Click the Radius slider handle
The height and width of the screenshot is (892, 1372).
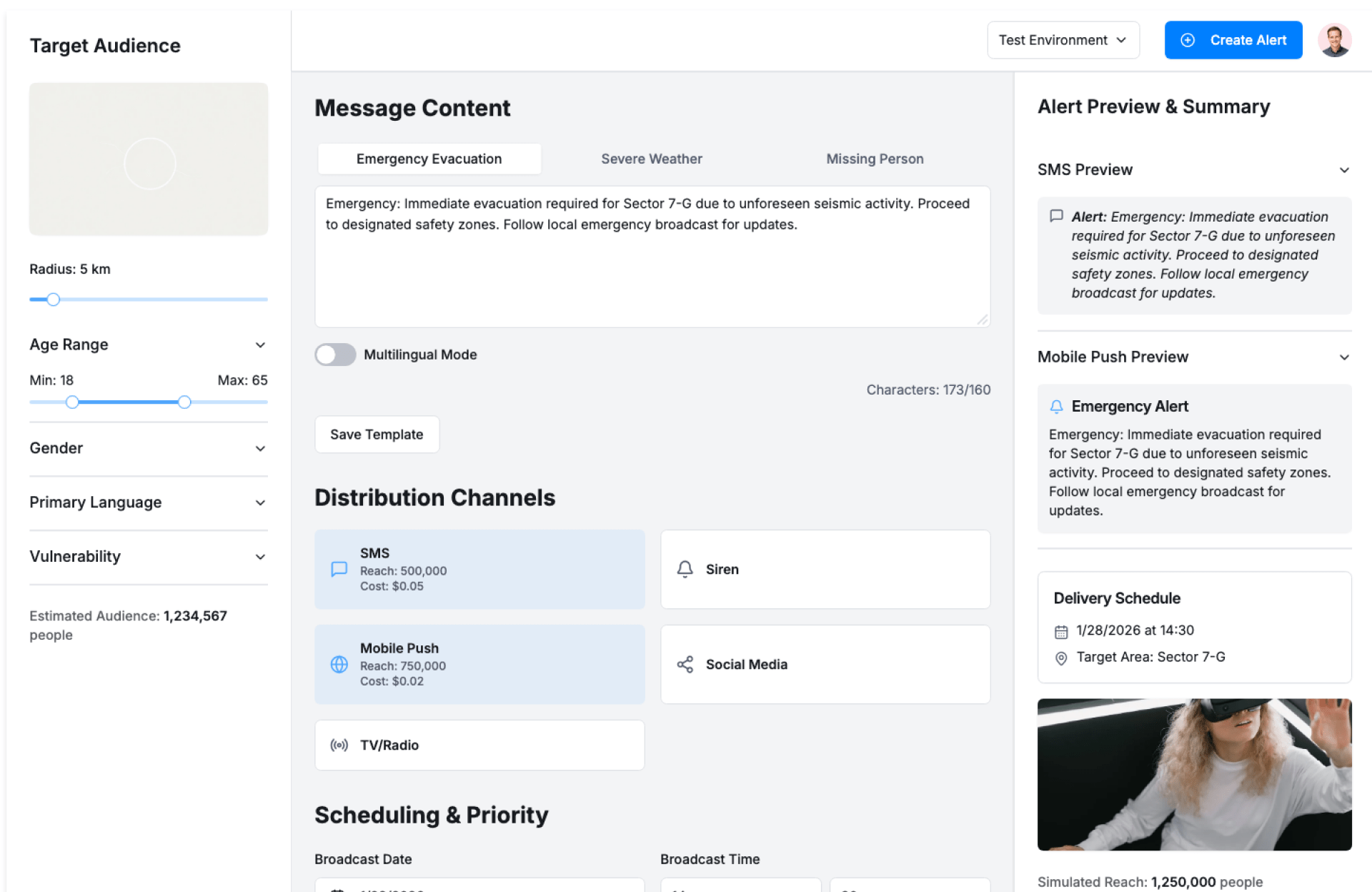54,299
